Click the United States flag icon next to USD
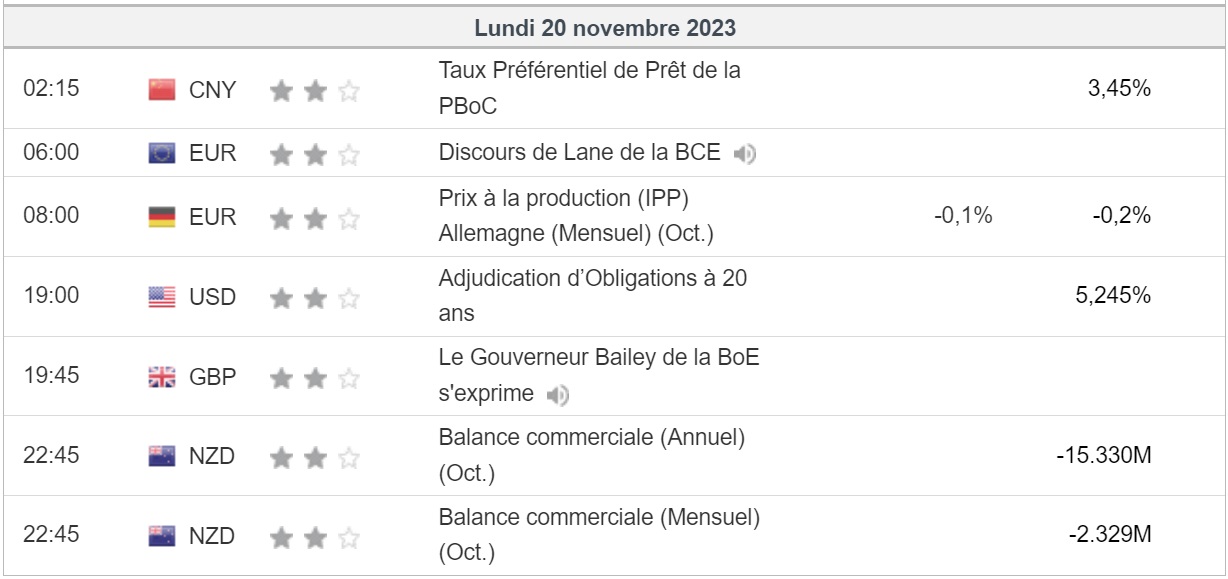This screenshot has height=579, width=1228. 161,297
